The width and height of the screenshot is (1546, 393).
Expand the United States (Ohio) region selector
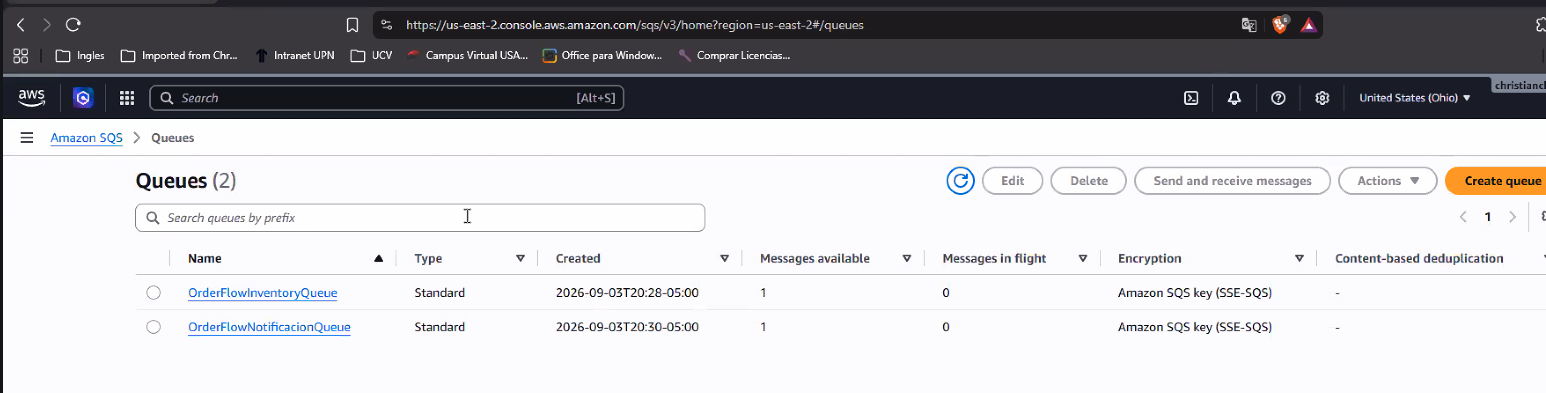pyautogui.click(x=1415, y=98)
